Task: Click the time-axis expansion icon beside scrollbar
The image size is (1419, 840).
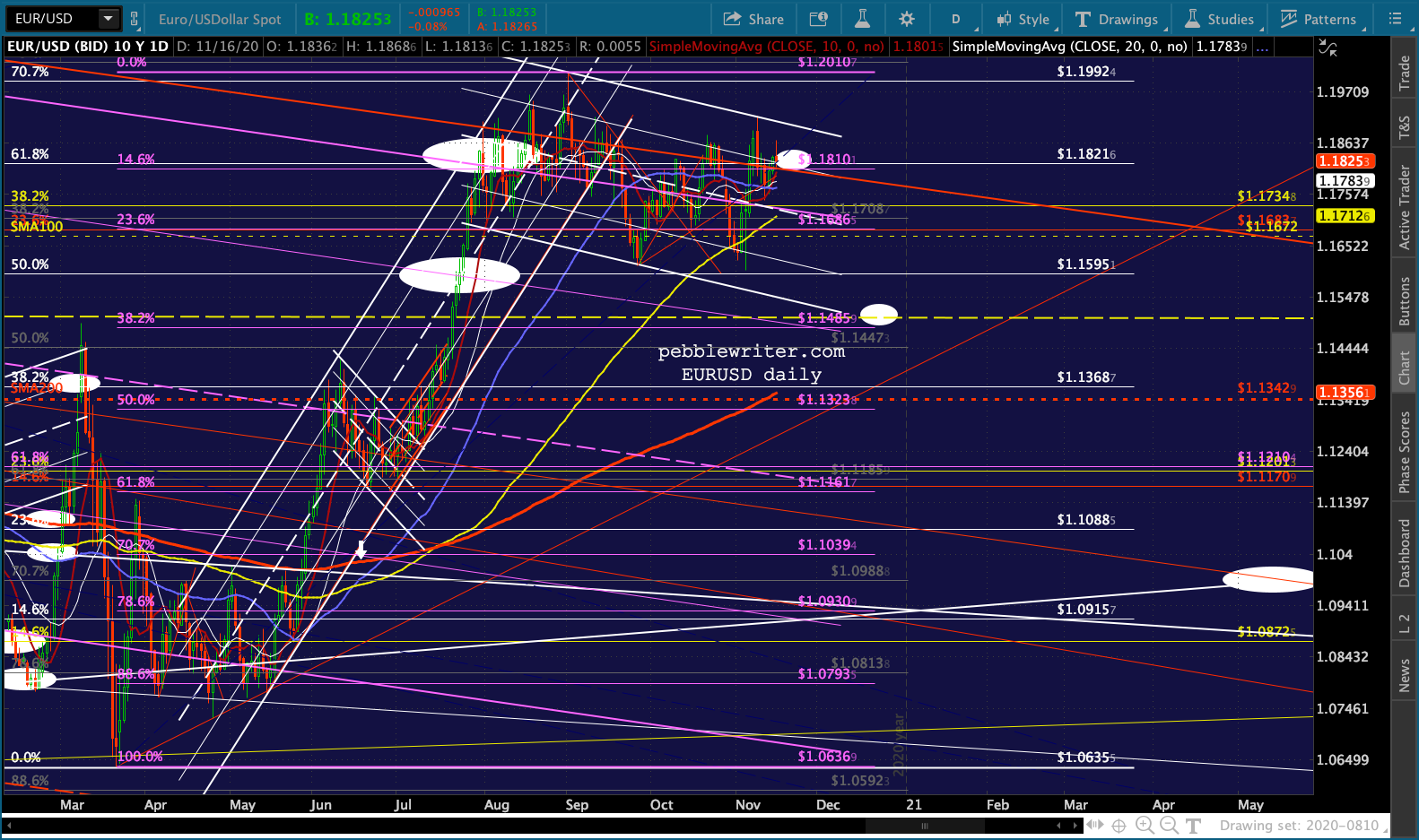Action: pos(1095,826)
